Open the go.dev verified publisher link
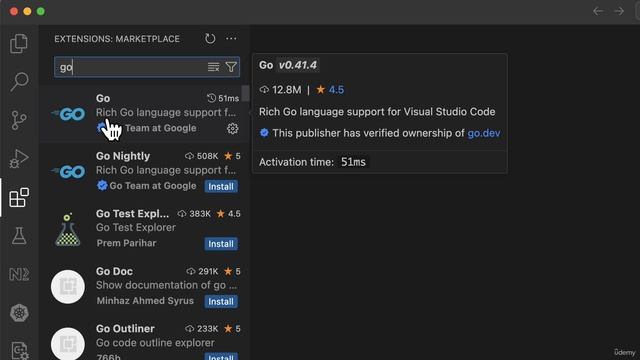Screen dimensions: 640x360 click(x=484, y=133)
